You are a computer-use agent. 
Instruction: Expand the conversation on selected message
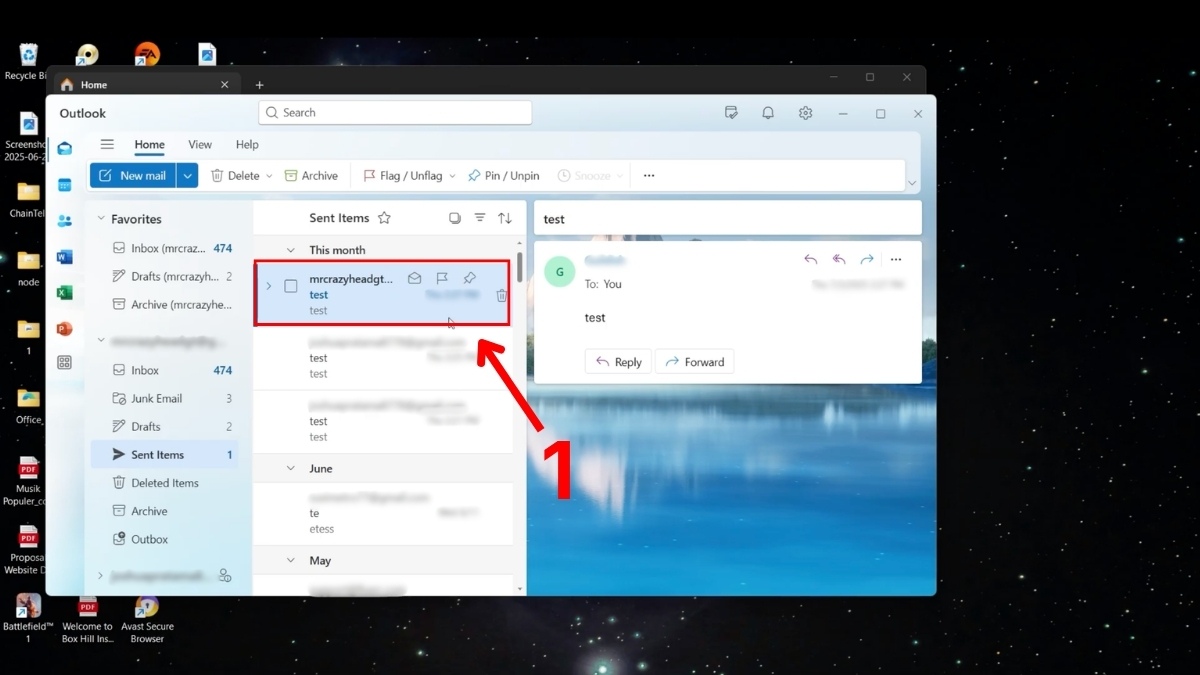pyautogui.click(x=268, y=286)
